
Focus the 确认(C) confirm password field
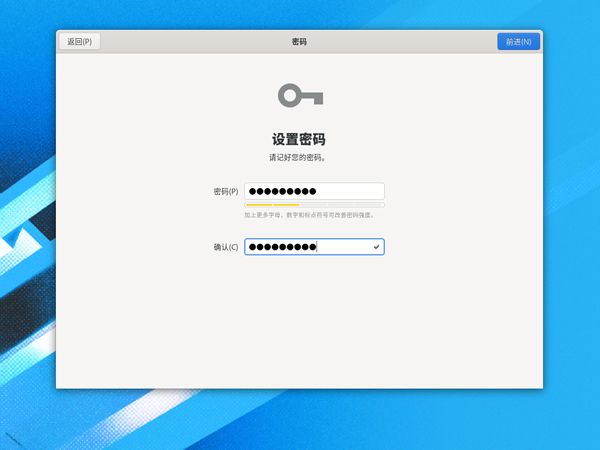(314, 247)
